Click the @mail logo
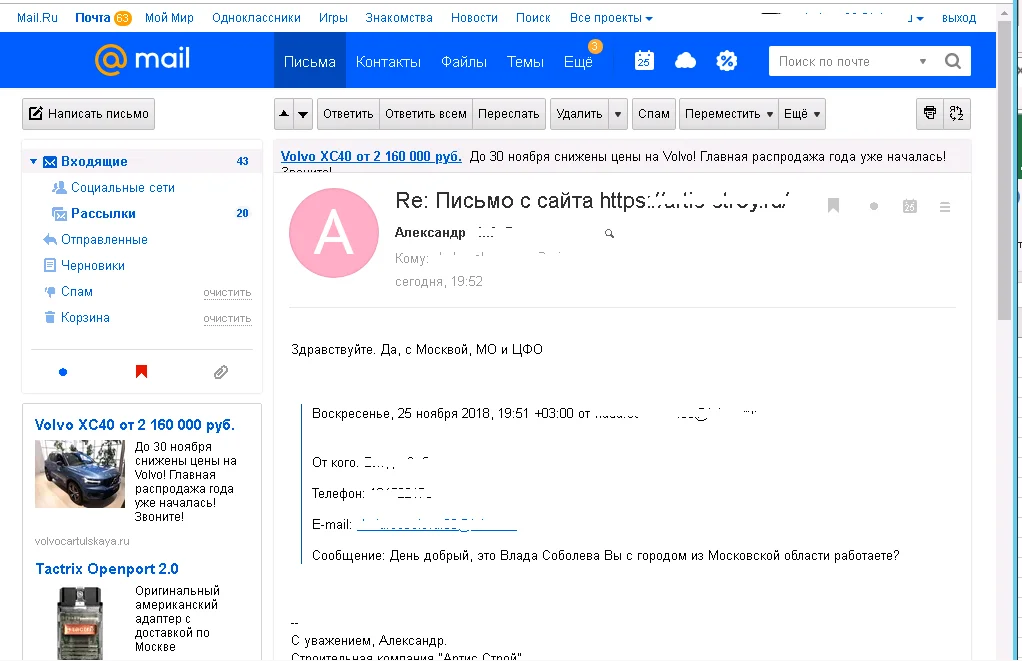1022x661 pixels. coord(142,59)
